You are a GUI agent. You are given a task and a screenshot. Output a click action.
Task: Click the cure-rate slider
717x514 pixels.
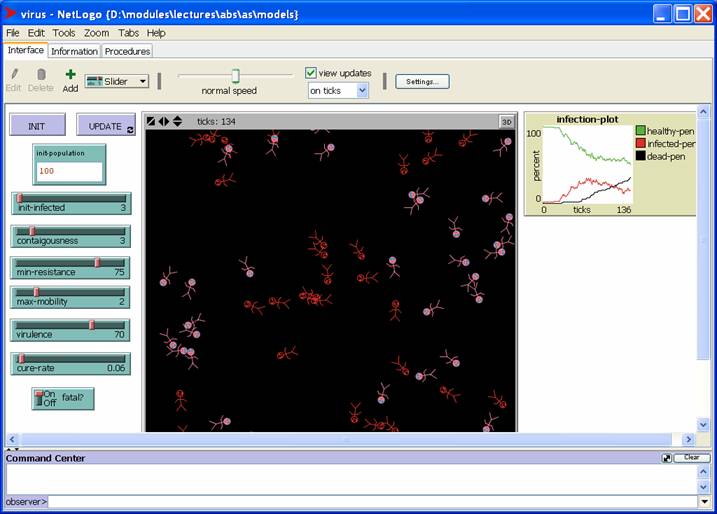(70, 364)
